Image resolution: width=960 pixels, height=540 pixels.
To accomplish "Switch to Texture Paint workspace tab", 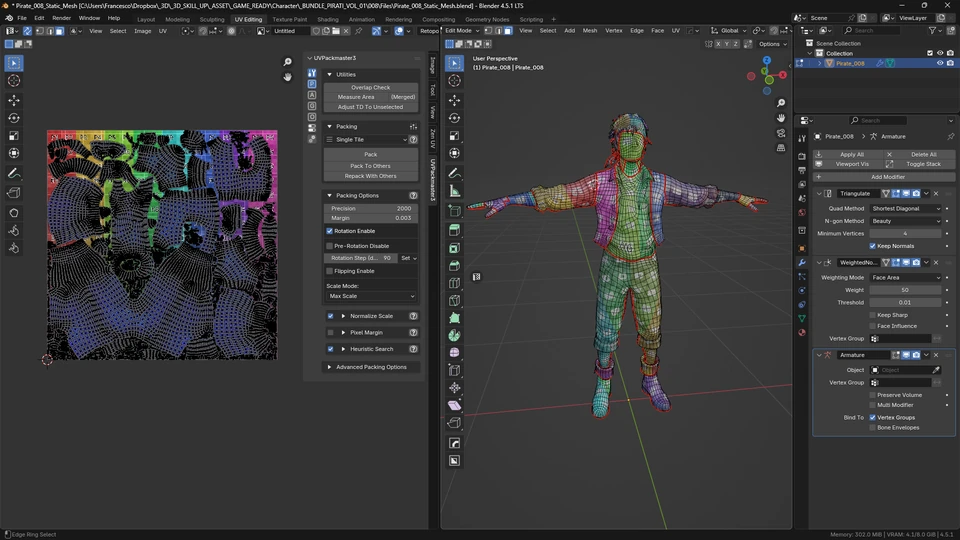I will click(x=290, y=19).
